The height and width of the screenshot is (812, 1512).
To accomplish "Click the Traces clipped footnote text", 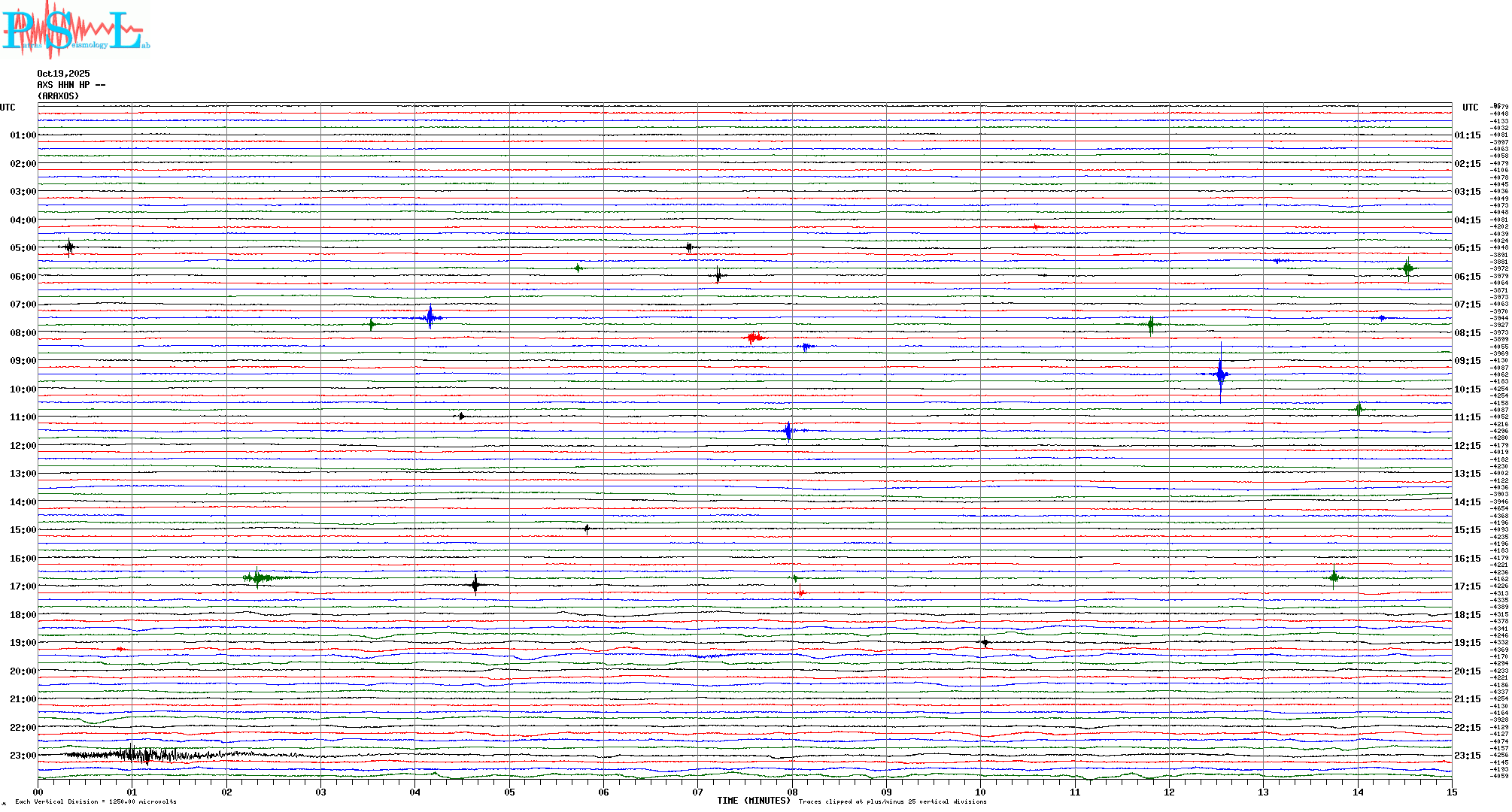I will pos(892,801).
